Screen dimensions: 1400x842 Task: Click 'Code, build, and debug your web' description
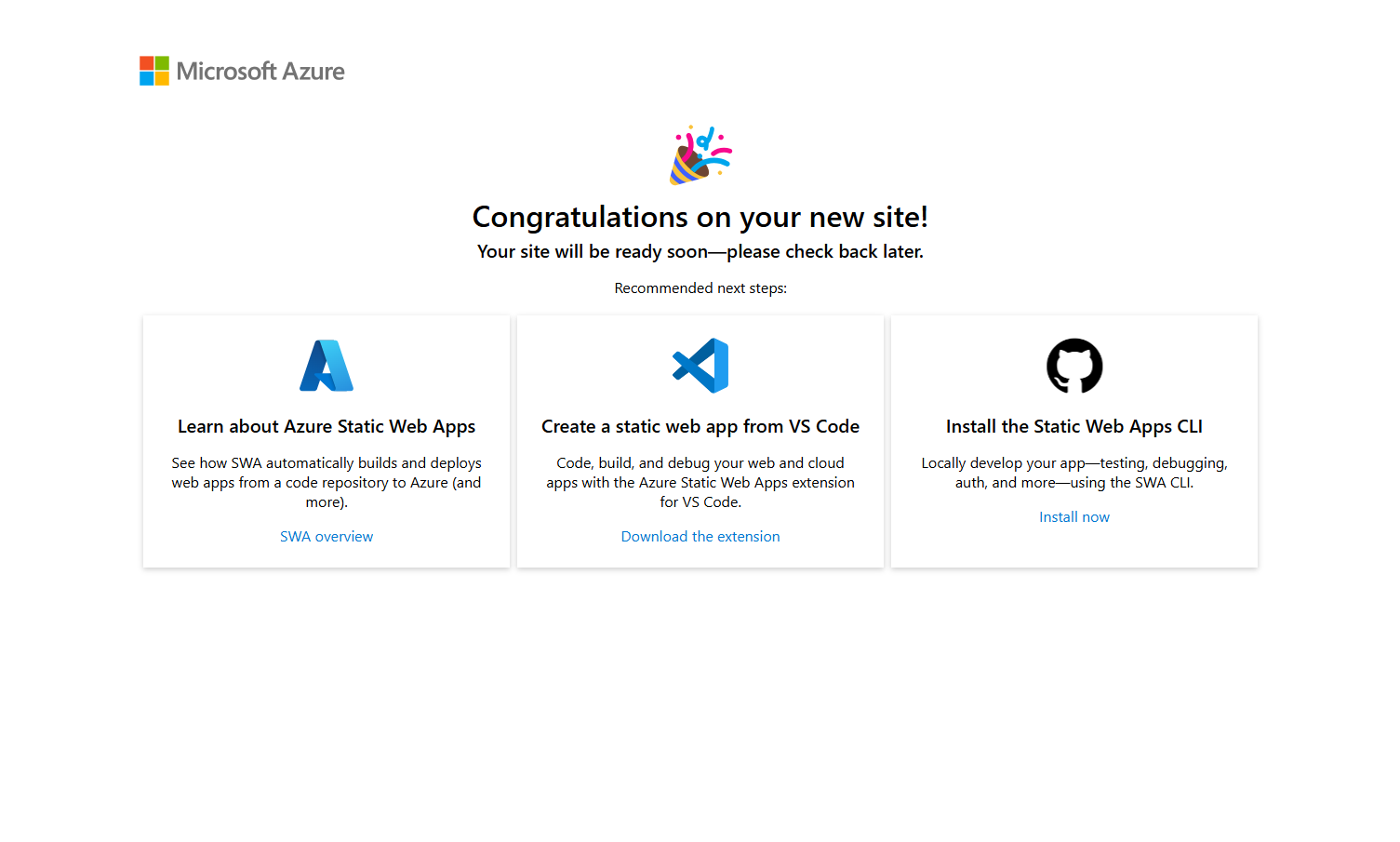click(x=700, y=482)
